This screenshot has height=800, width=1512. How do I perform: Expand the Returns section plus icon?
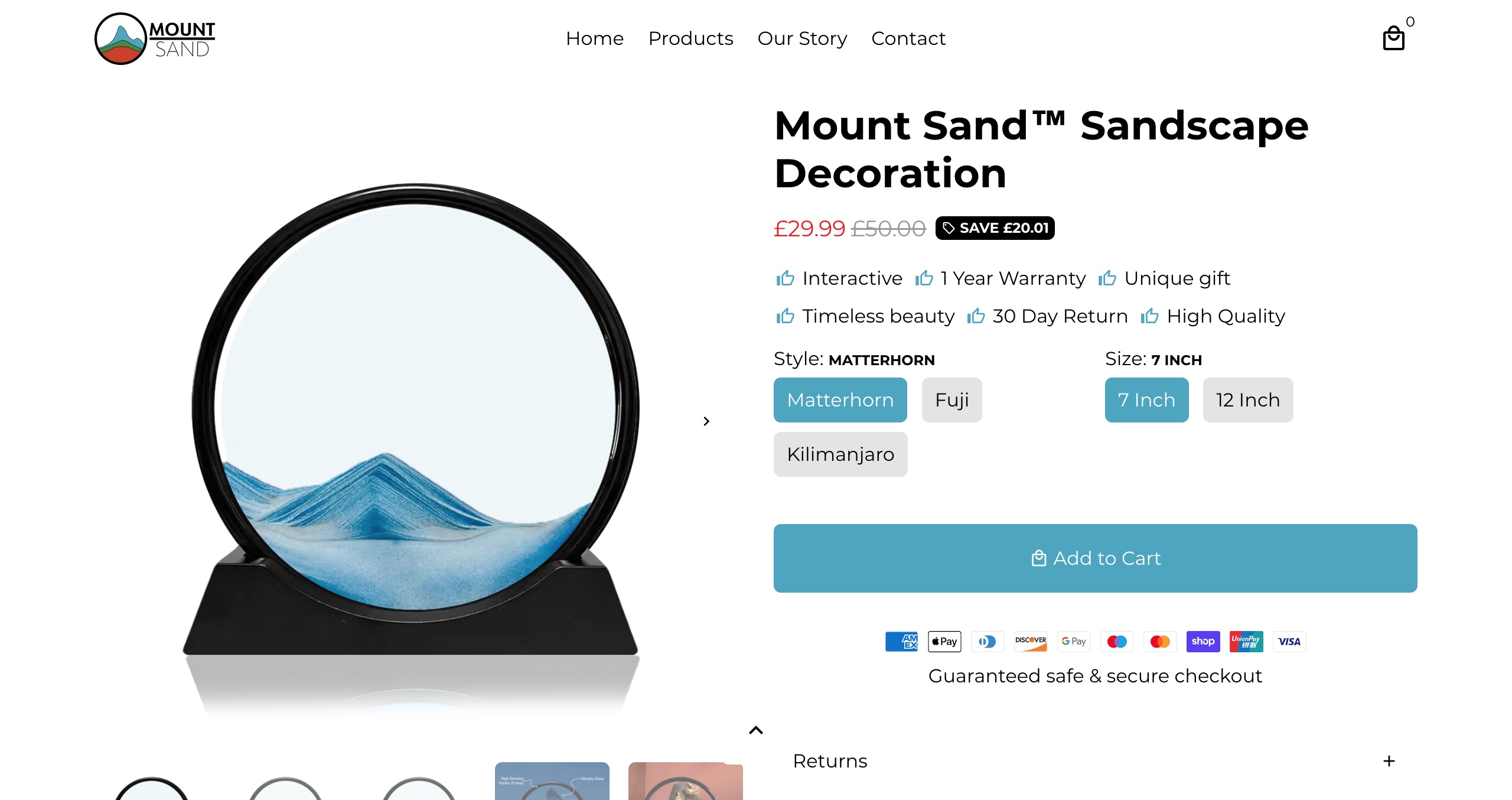1389,761
